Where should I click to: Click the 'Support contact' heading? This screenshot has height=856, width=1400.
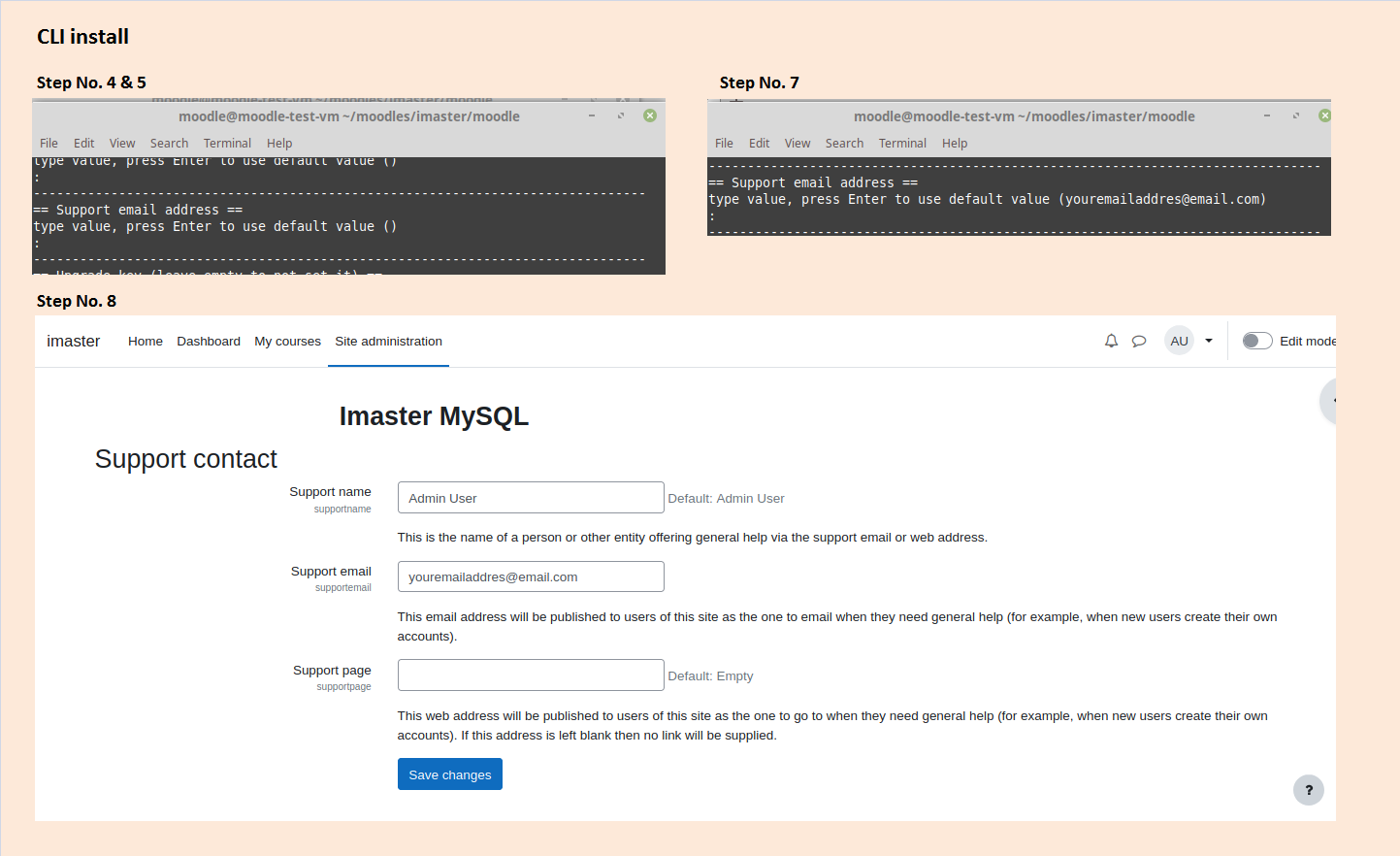[186, 459]
